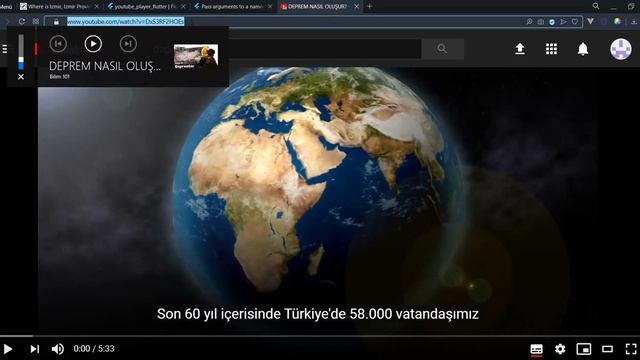The image size is (640, 360).
Task: Switch to the youtube_player_flutter tab
Action: 146,7
